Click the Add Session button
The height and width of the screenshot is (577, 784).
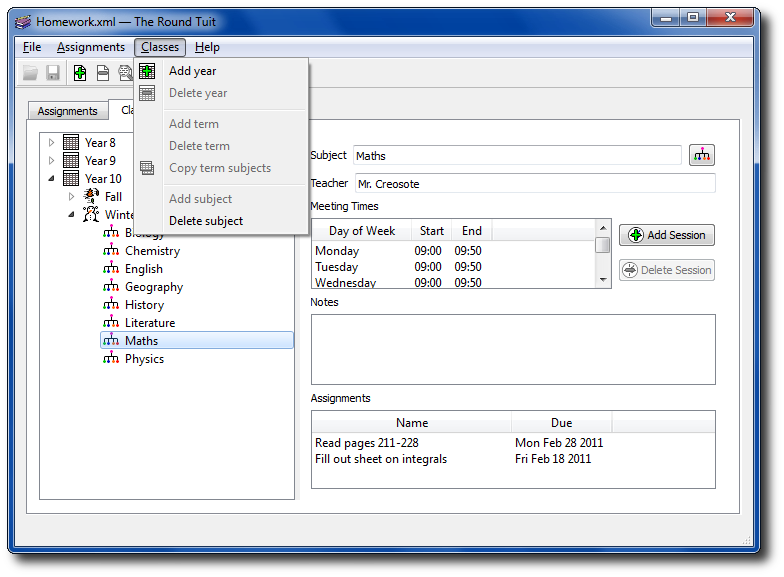(x=666, y=235)
